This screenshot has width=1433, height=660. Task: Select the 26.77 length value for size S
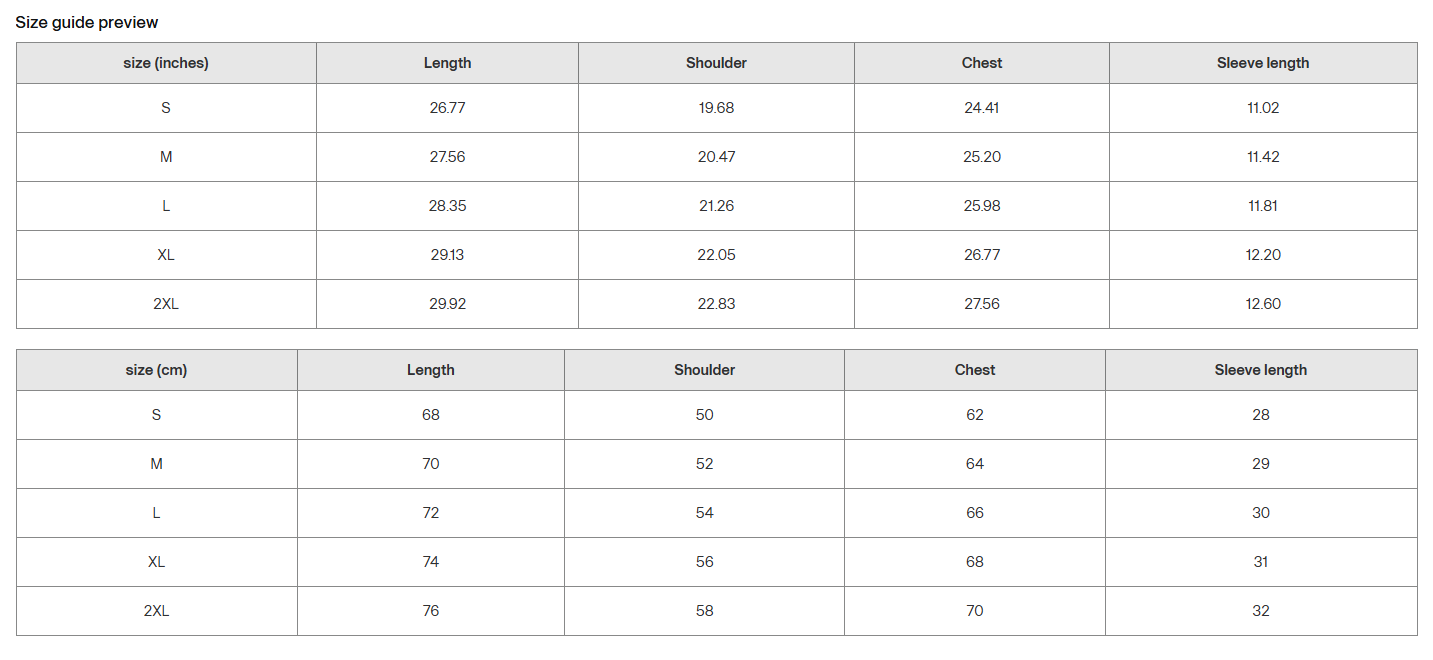(447, 108)
